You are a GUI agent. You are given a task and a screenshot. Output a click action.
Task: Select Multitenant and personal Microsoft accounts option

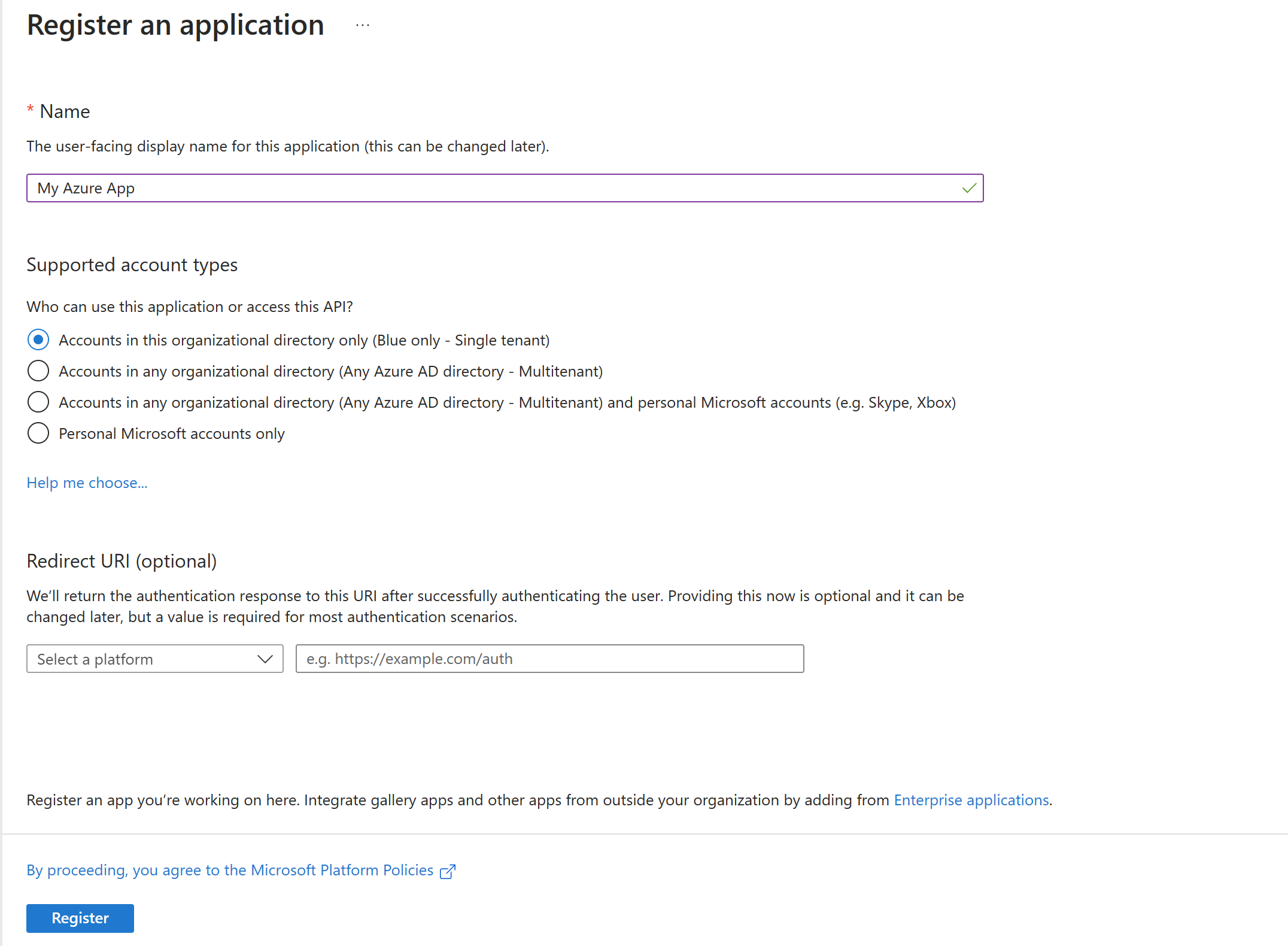[x=38, y=402]
